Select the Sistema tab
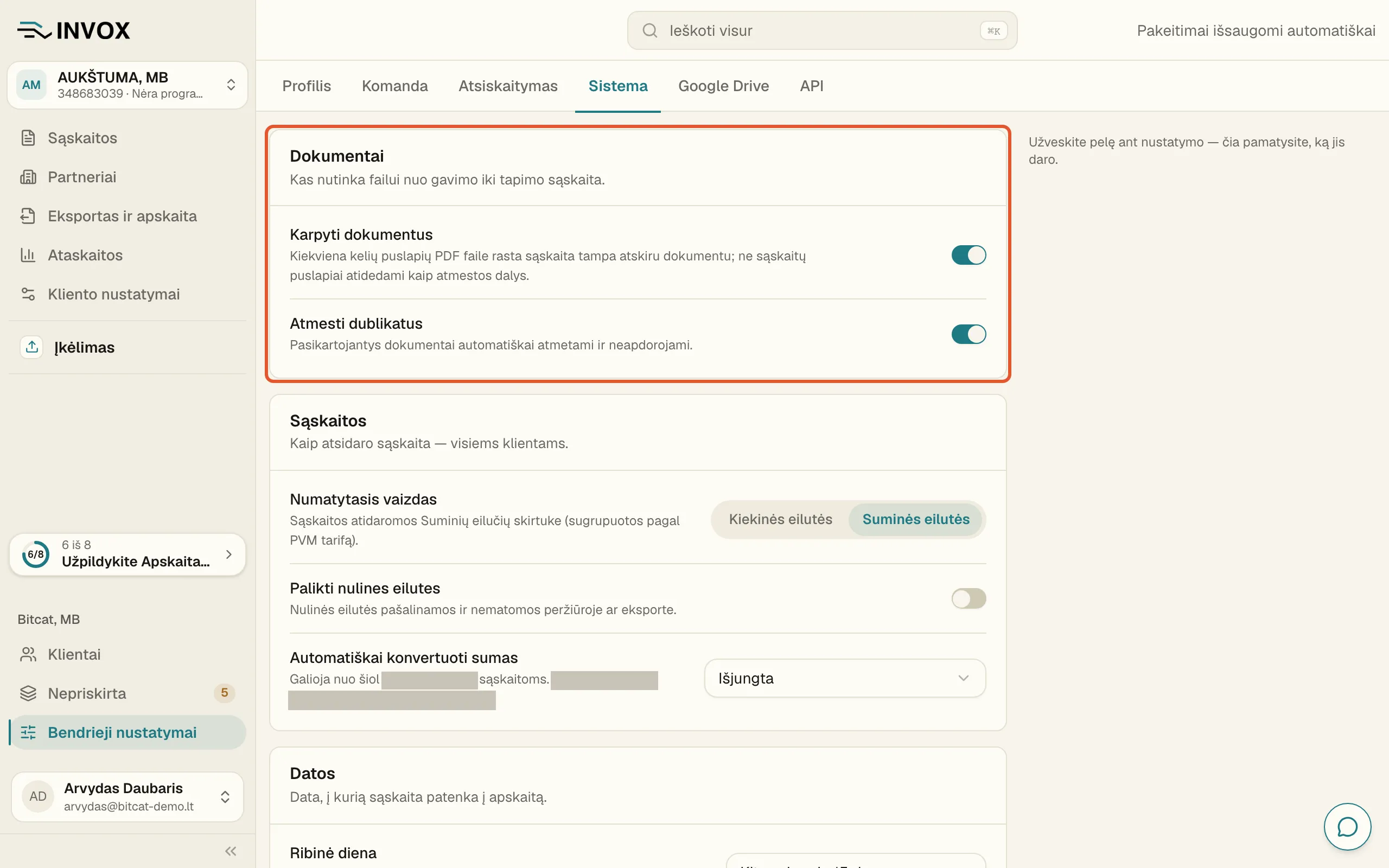 pos(617,86)
